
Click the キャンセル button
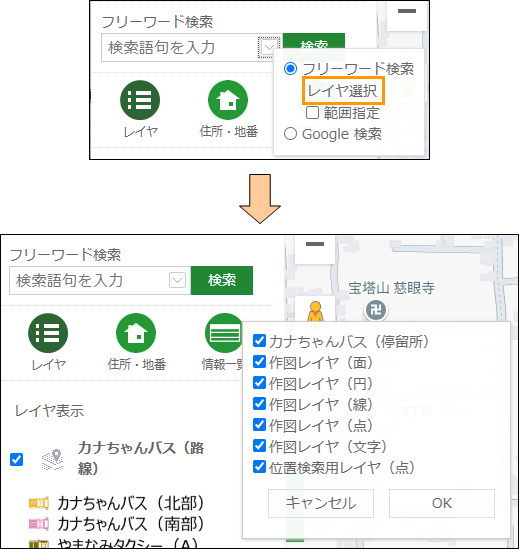[321, 503]
